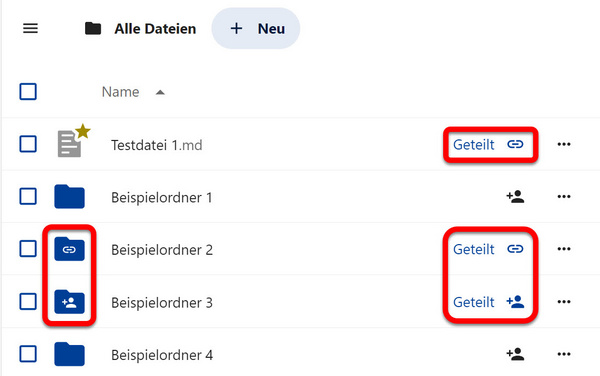Viewport: 600px width, 376px height.
Task: Open three-dot actions menu for Beispielordner 2
Action: (x=564, y=249)
